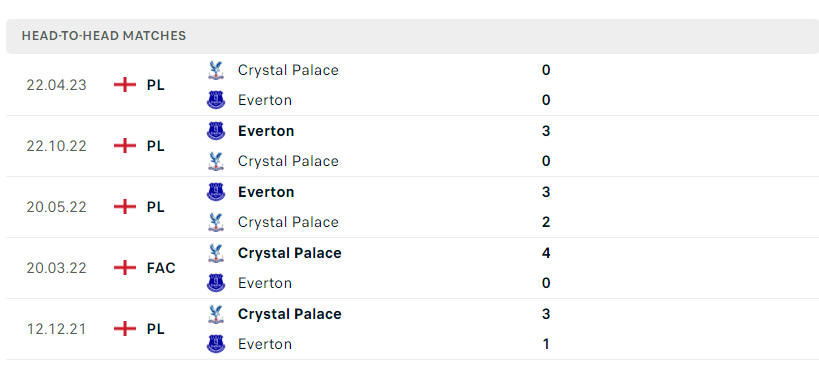Click Crystal Palace crest in 20.03.22 FAC match
Screen dimensions: 819x367
[x=216, y=253]
